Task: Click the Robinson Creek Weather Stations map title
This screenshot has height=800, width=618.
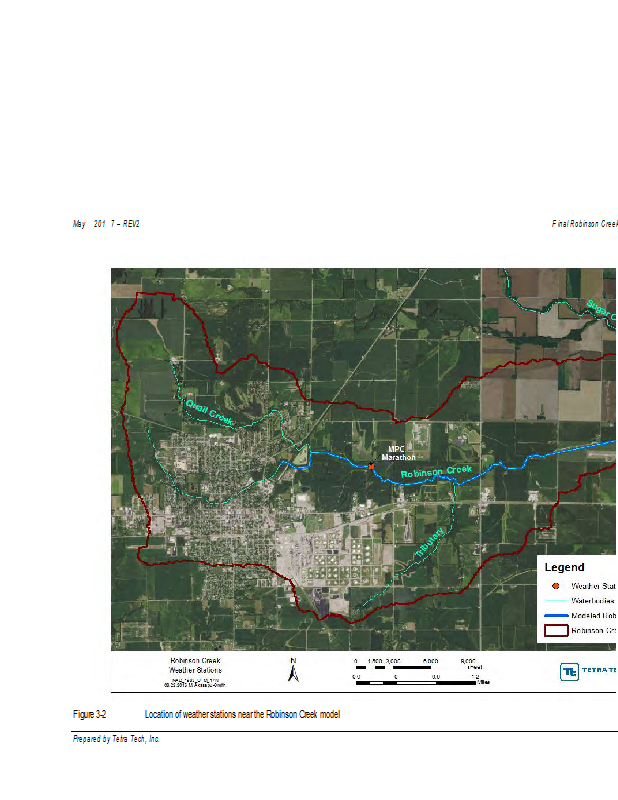Action: click(x=195, y=667)
